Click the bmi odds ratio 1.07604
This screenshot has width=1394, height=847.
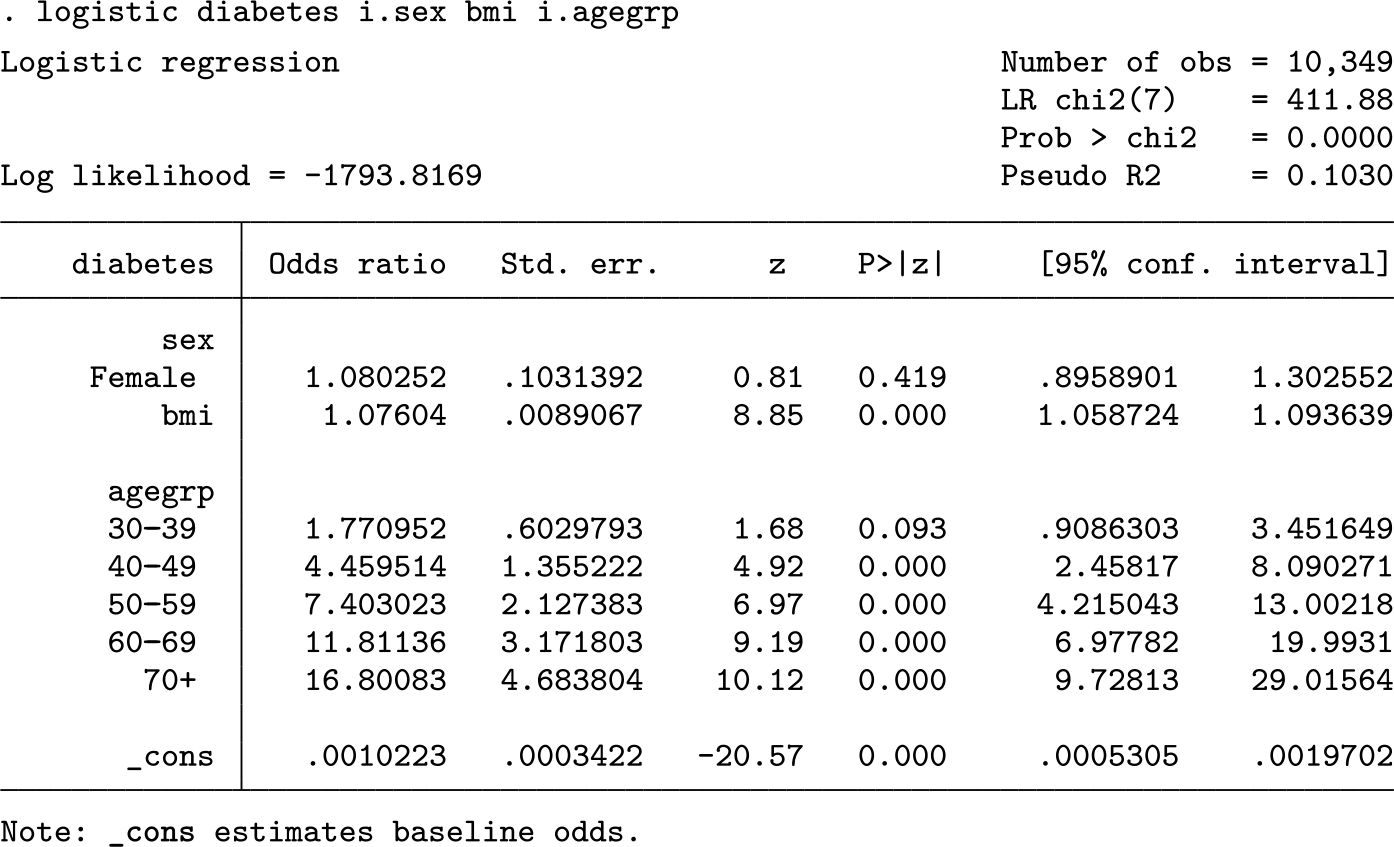385,415
